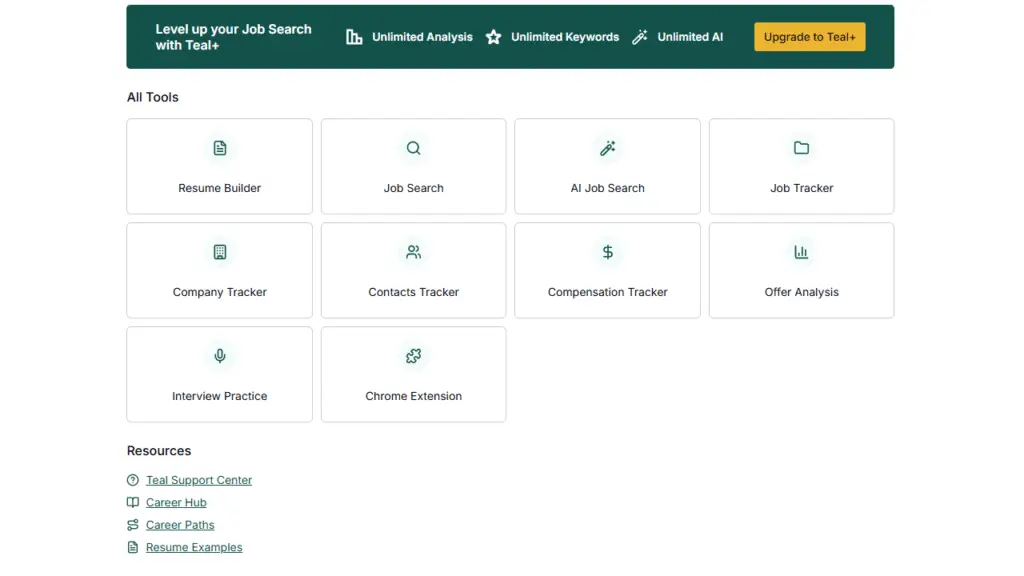Click the Job Search magnifier icon
The image size is (1024, 576).
point(413,148)
